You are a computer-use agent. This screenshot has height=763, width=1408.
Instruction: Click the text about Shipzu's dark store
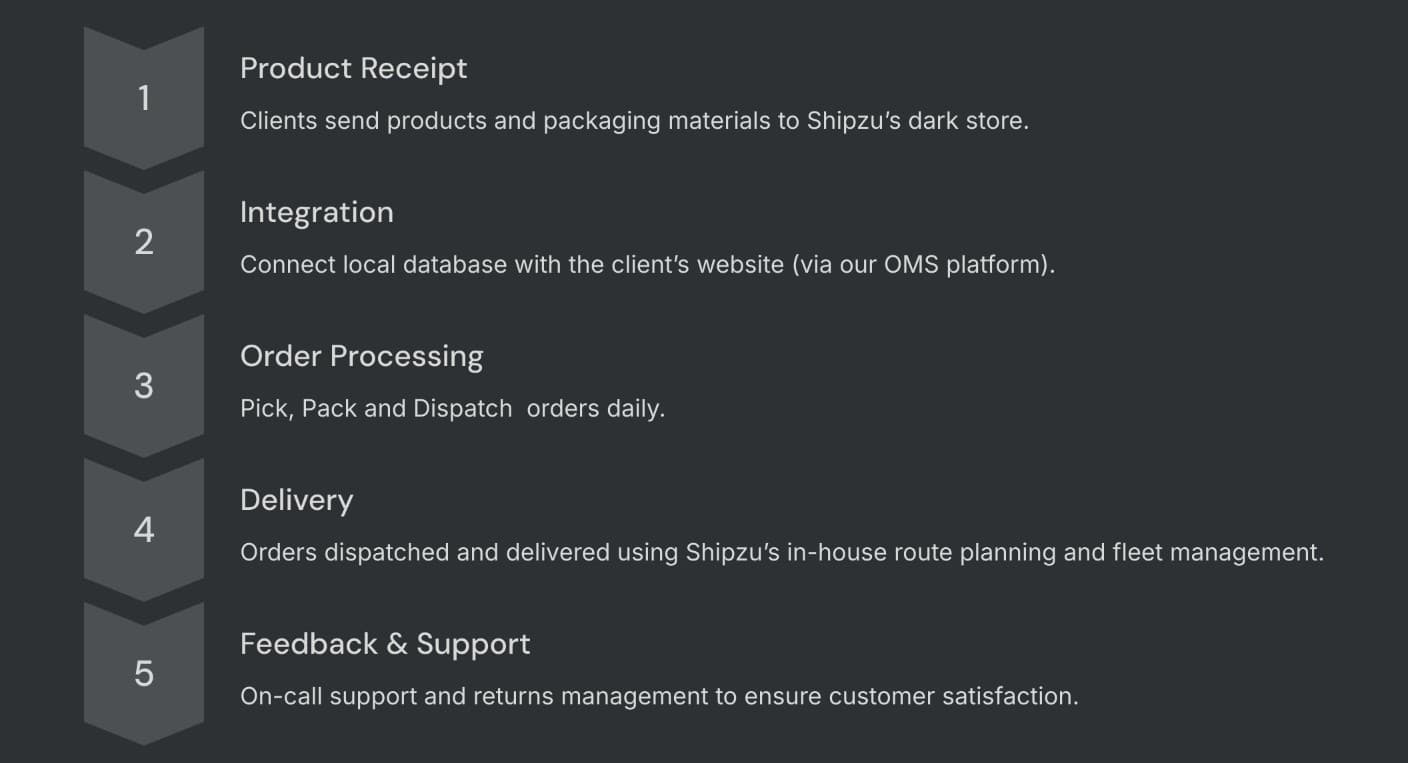(x=634, y=121)
